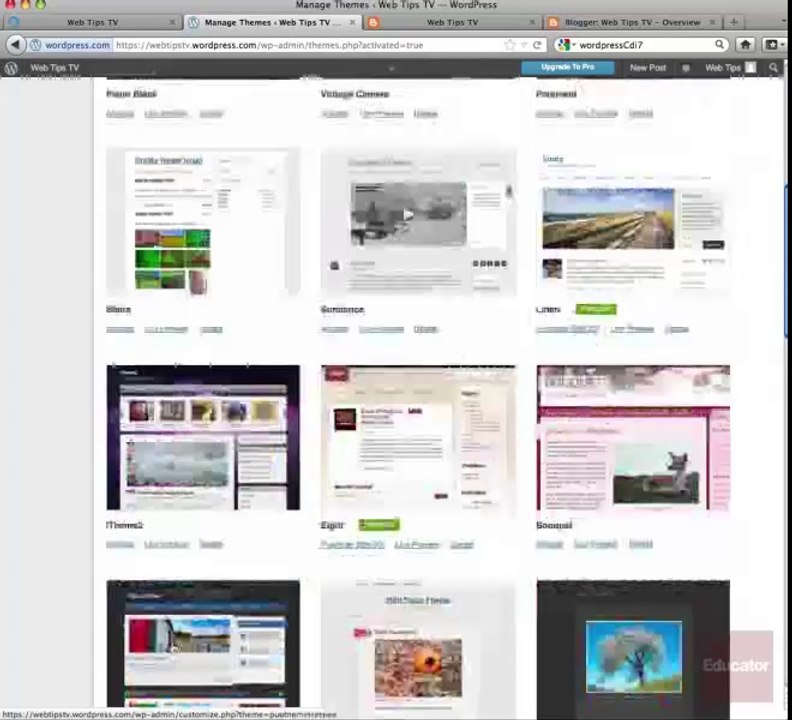Open the pink Bouquet theme thumbnail
The image size is (792, 720).
[x=633, y=438]
